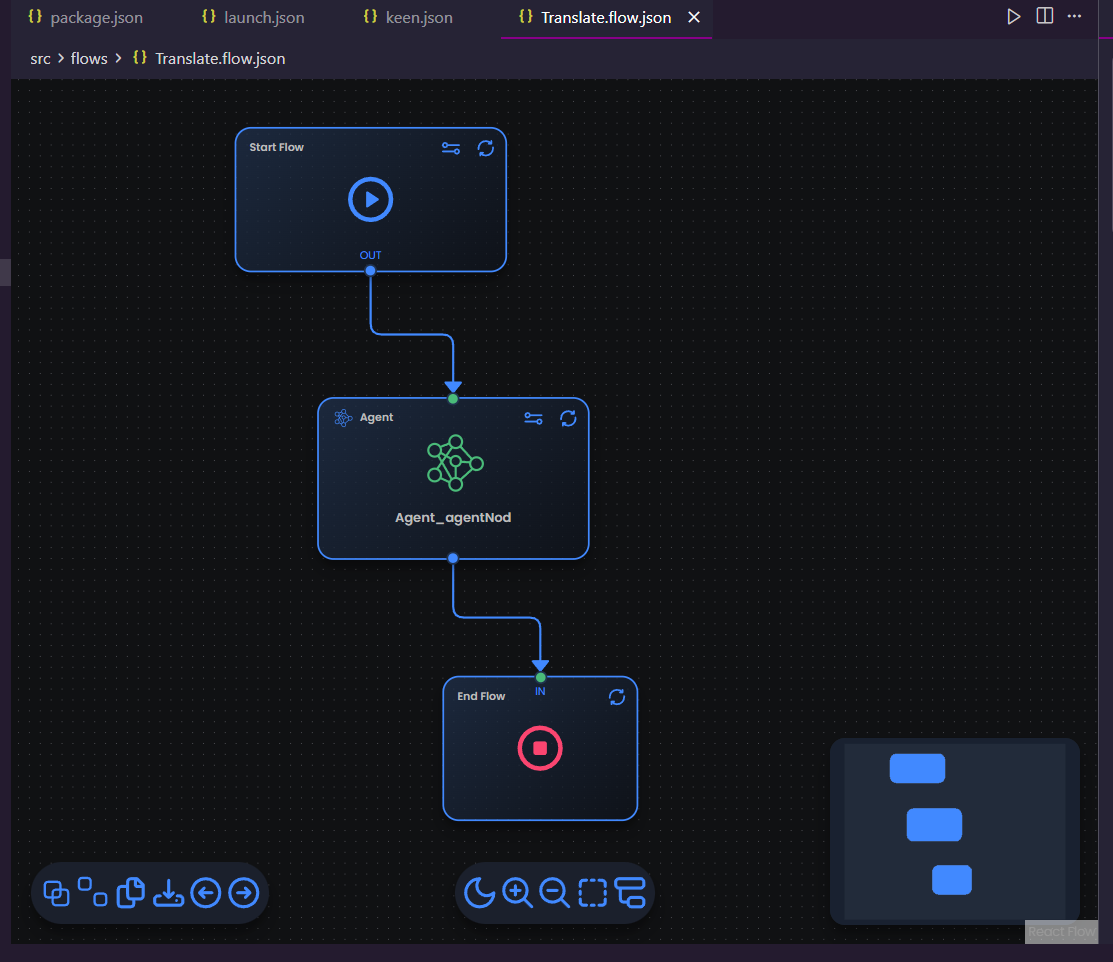Open the package.json tab
The height and width of the screenshot is (962, 1113).
(85, 18)
